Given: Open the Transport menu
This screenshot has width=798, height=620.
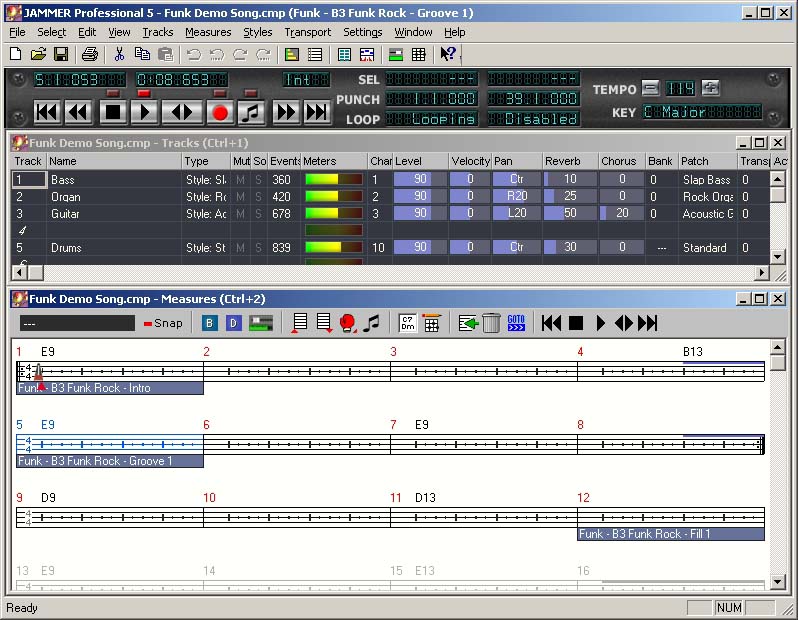Looking at the screenshot, I should click(307, 32).
